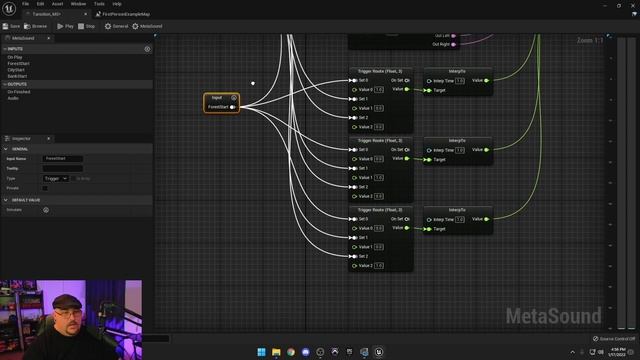Select the On Play input
This screenshot has width=640, height=360.
tap(15, 58)
